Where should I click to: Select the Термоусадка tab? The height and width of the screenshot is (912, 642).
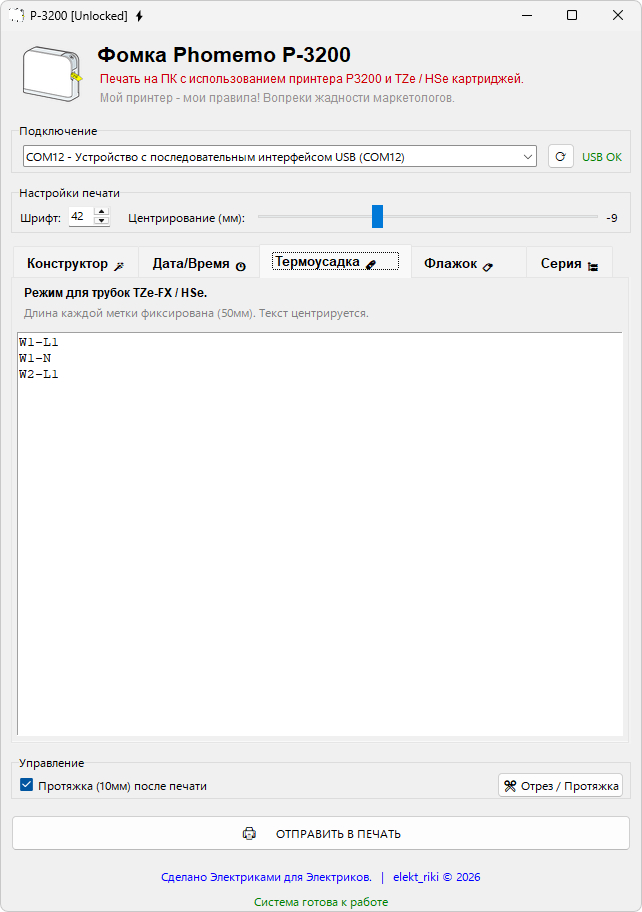(x=335, y=262)
